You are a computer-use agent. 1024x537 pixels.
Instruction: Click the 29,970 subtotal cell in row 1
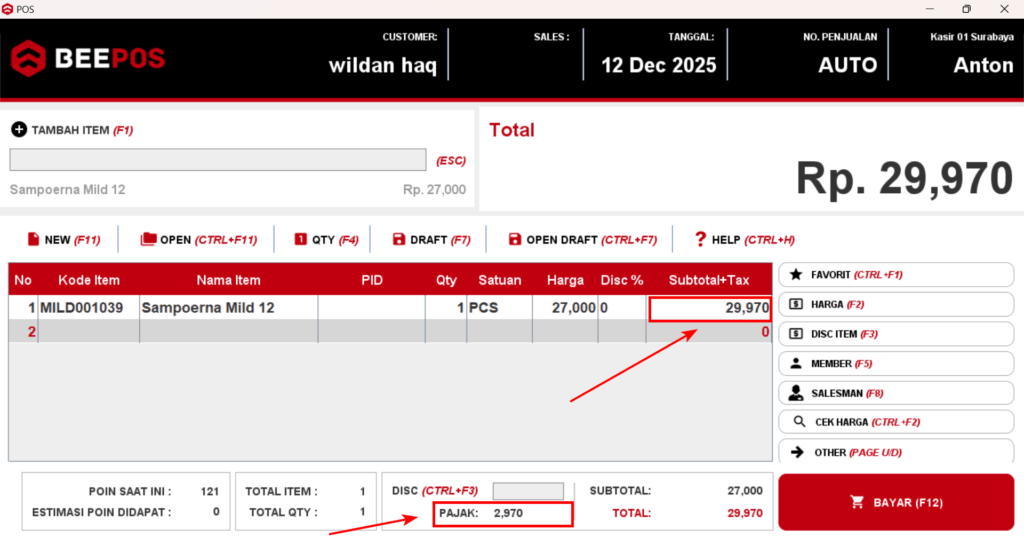pos(710,308)
